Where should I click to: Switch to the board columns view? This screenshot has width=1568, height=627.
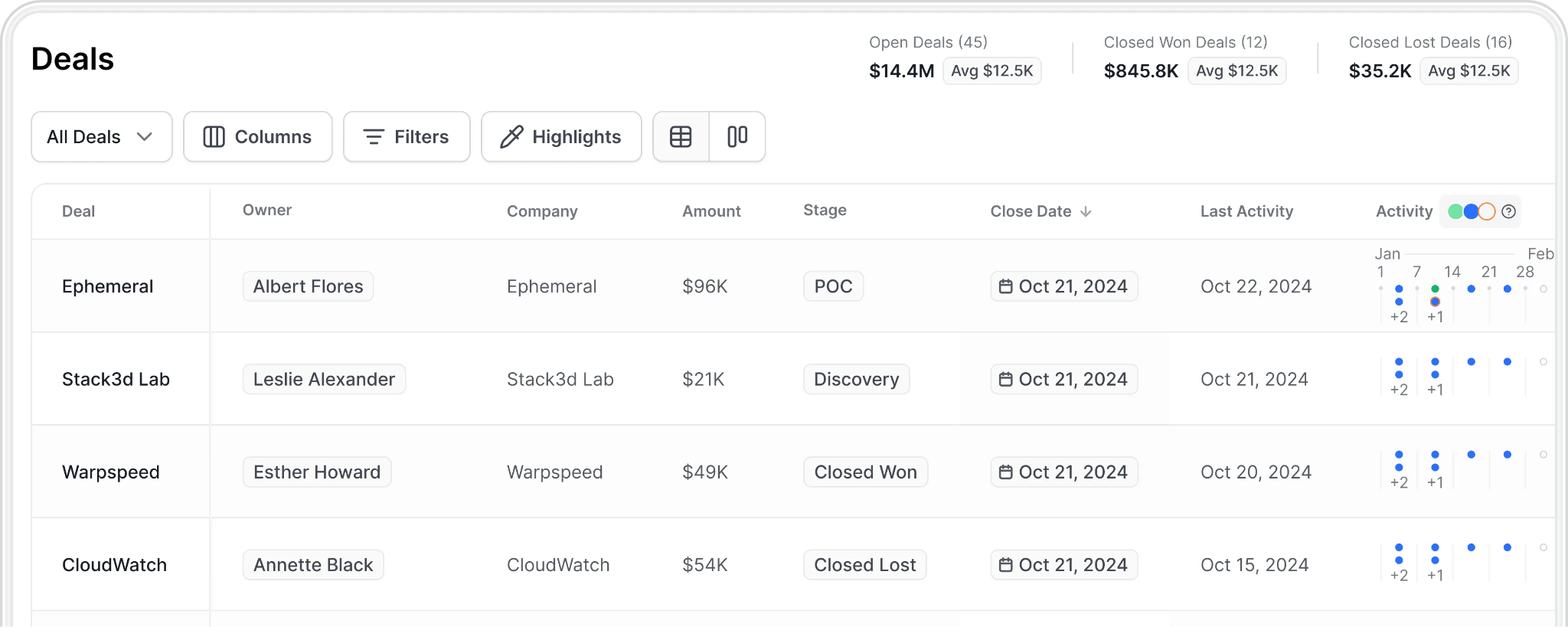[x=737, y=137]
